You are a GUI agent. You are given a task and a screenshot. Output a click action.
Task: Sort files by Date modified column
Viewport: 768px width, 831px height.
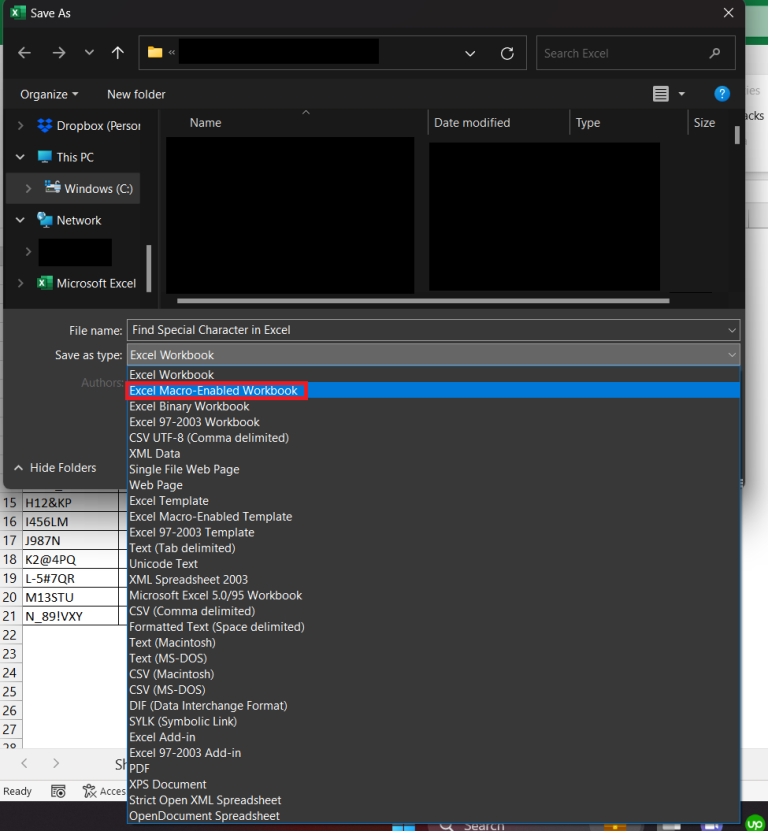[x=472, y=123]
